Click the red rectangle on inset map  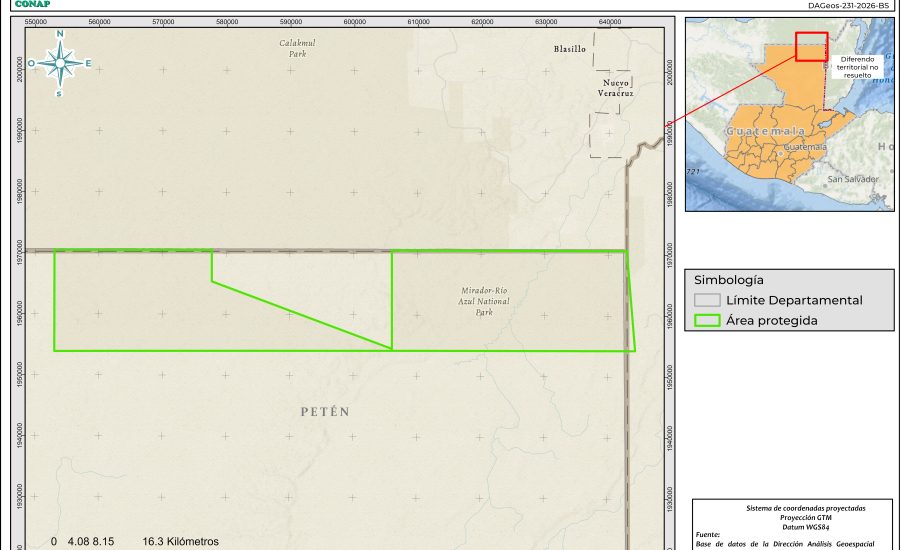811,47
